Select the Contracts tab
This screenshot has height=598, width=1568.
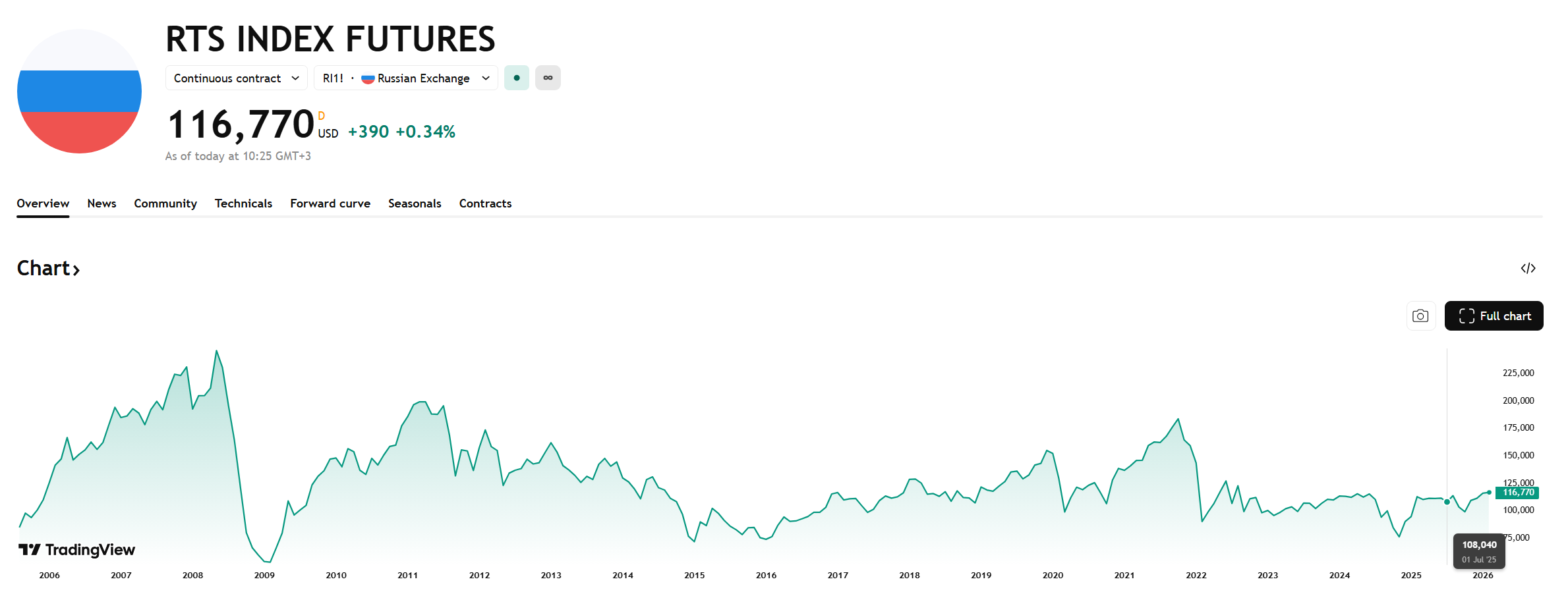[485, 204]
